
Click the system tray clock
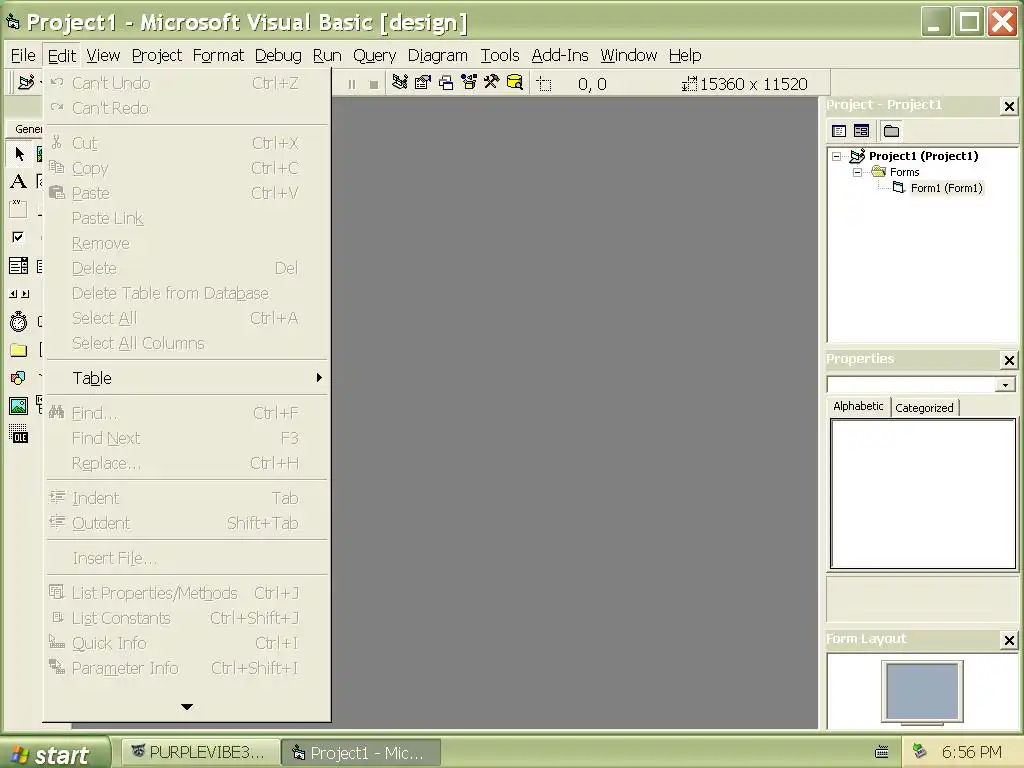coord(971,752)
